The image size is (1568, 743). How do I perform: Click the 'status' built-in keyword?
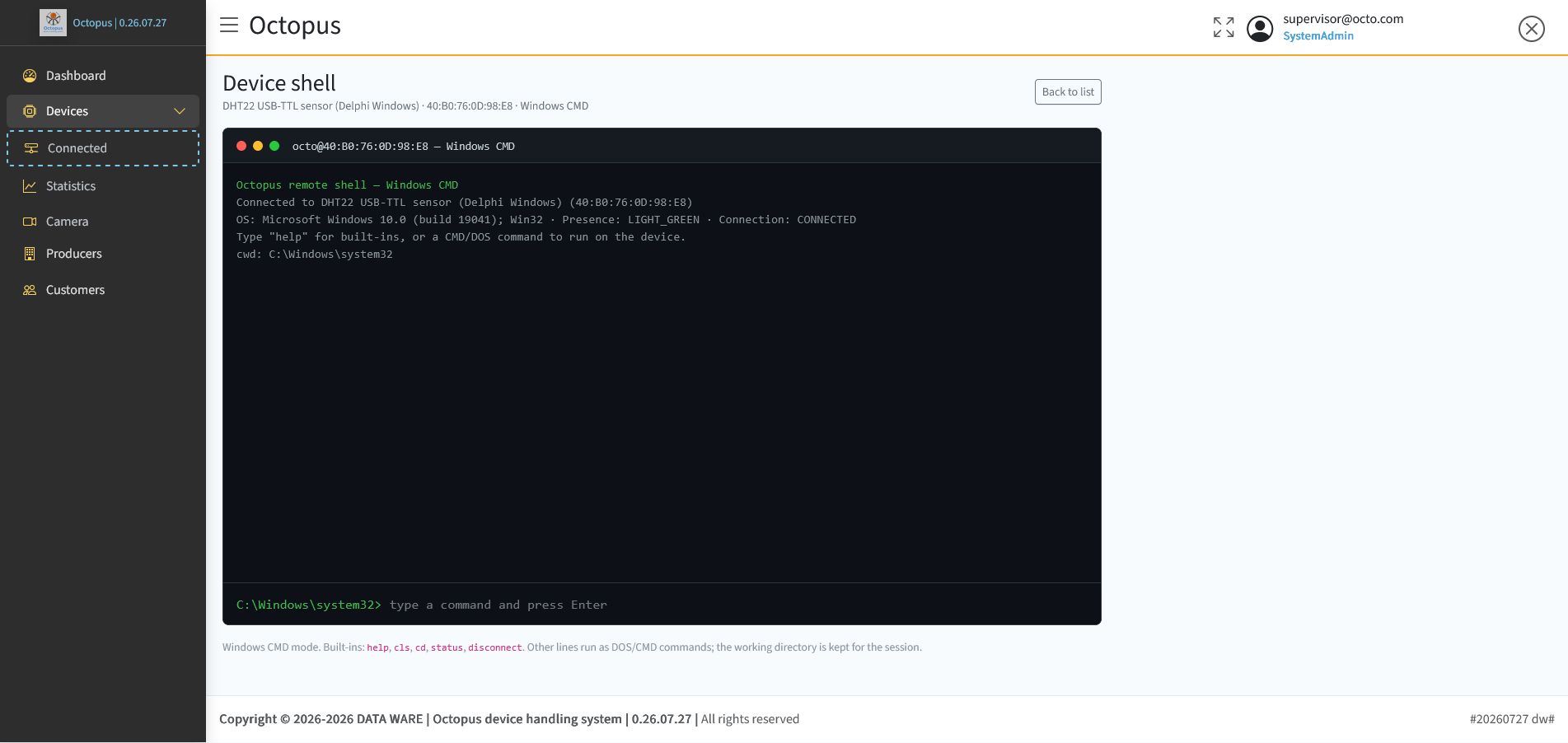[447, 647]
